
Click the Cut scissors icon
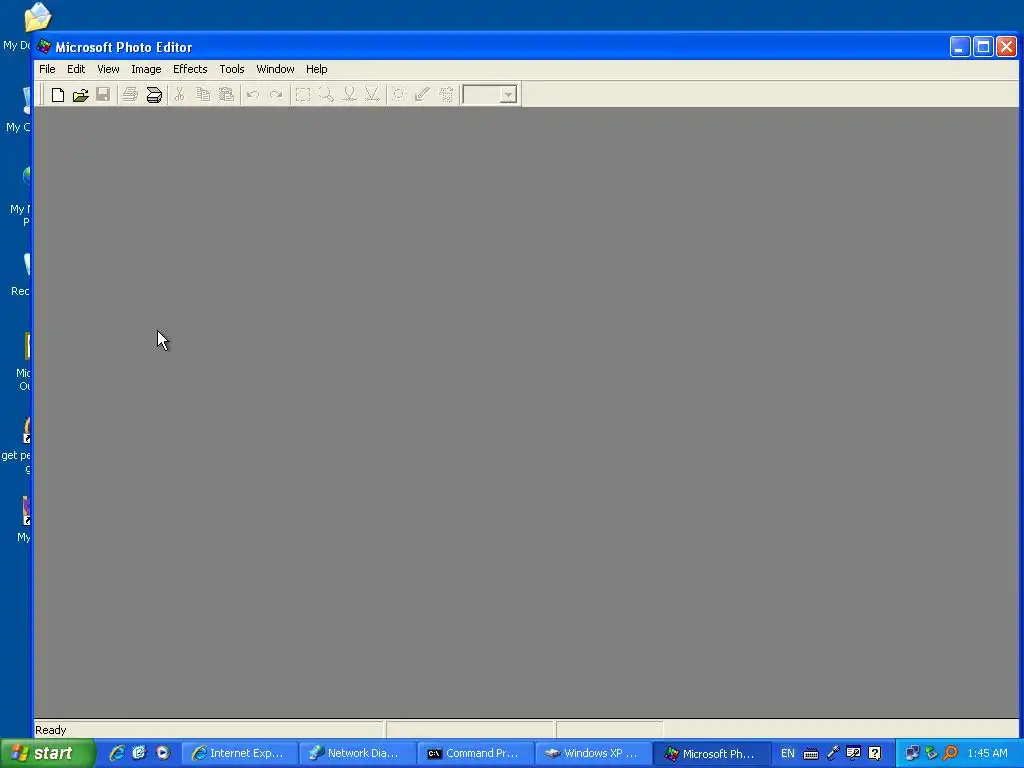click(x=180, y=95)
